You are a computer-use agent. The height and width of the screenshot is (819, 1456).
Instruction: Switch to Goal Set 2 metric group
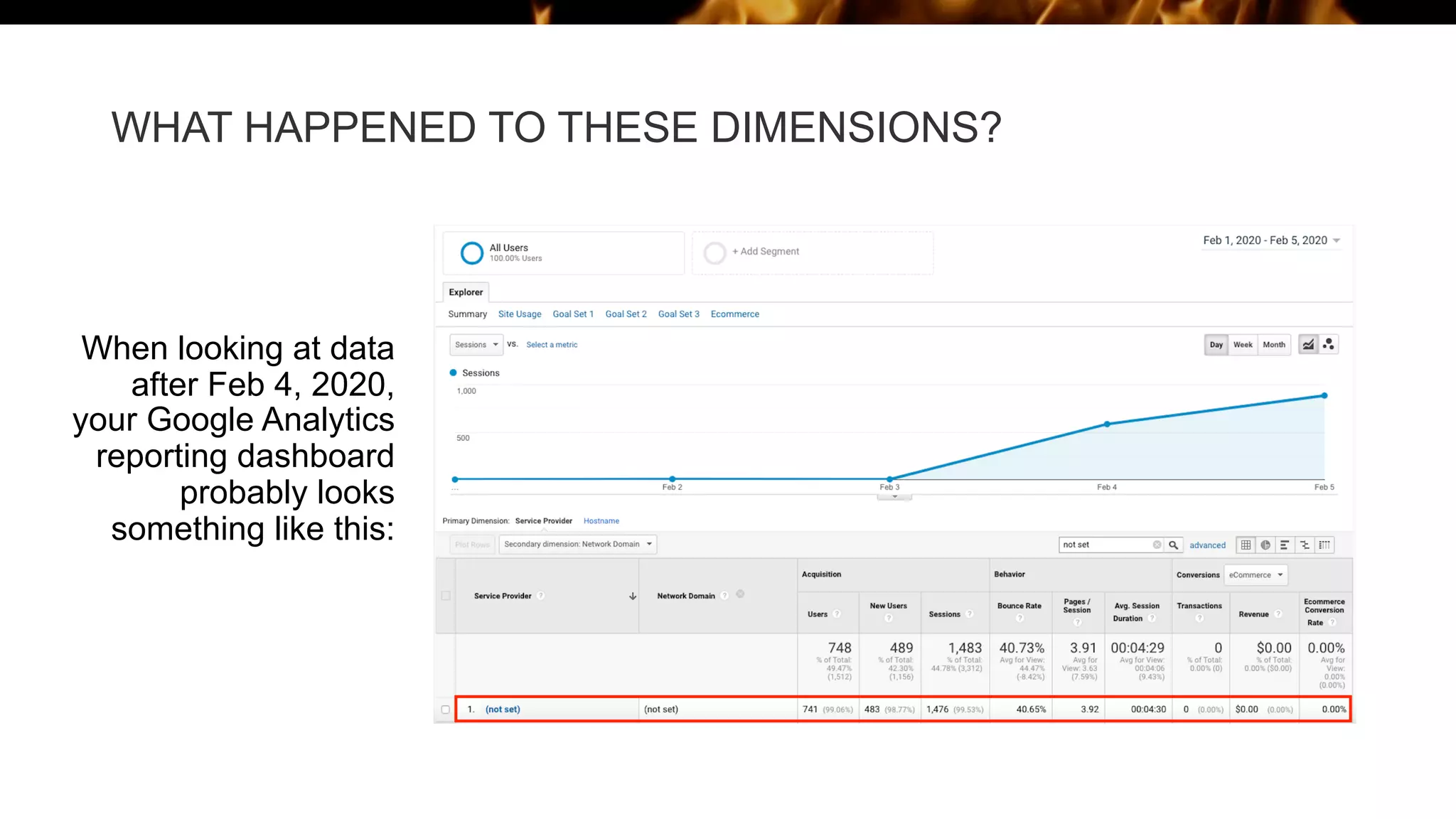pyautogui.click(x=626, y=314)
